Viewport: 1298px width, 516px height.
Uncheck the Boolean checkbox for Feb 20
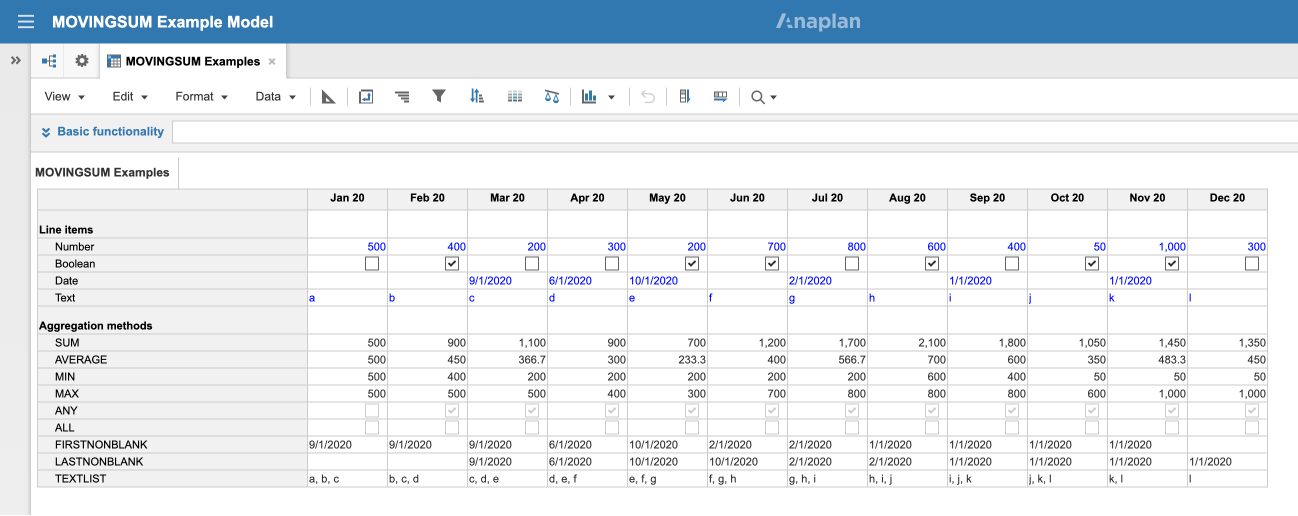pos(452,264)
